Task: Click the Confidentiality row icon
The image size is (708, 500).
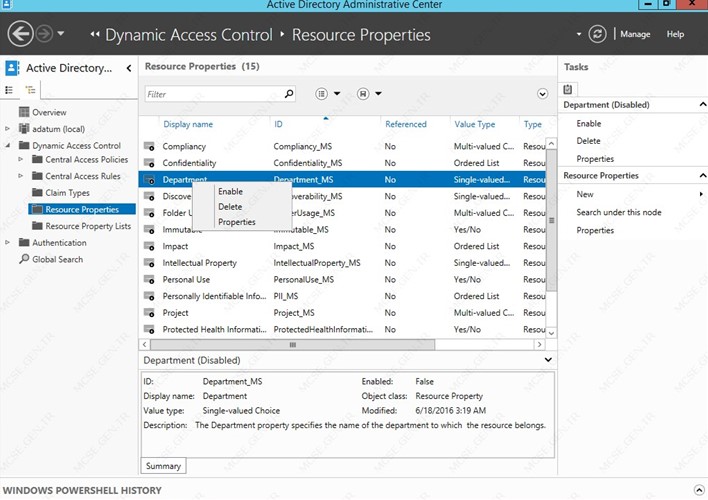Action: pos(149,163)
